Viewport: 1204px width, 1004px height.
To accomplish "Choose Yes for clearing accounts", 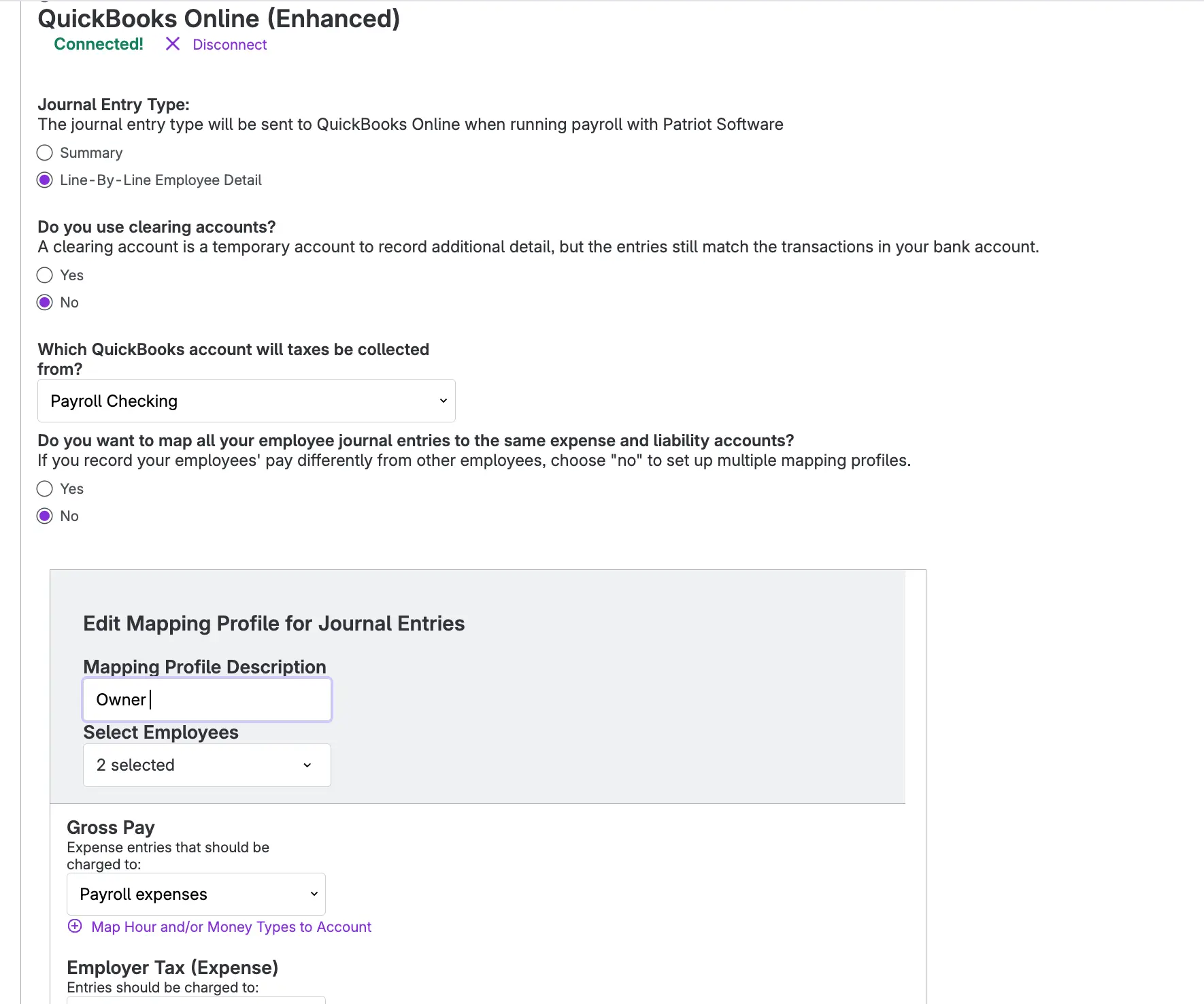I will [45, 275].
